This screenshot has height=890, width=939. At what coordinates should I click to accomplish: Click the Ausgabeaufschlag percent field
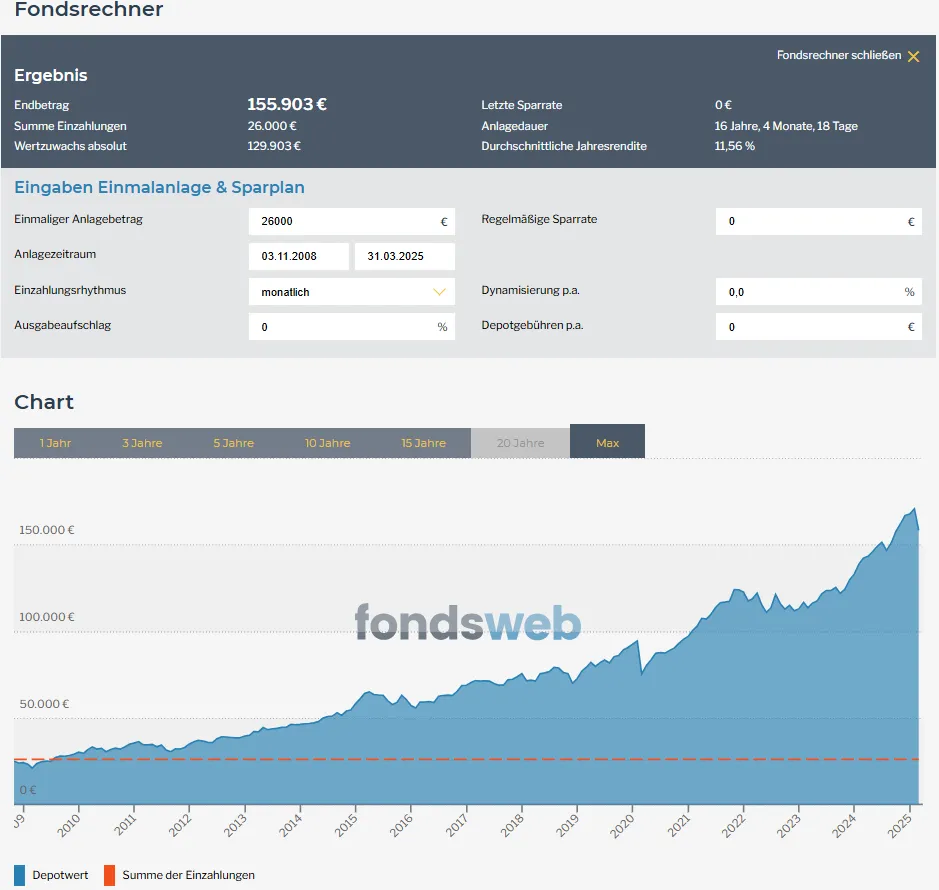coord(340,327)
